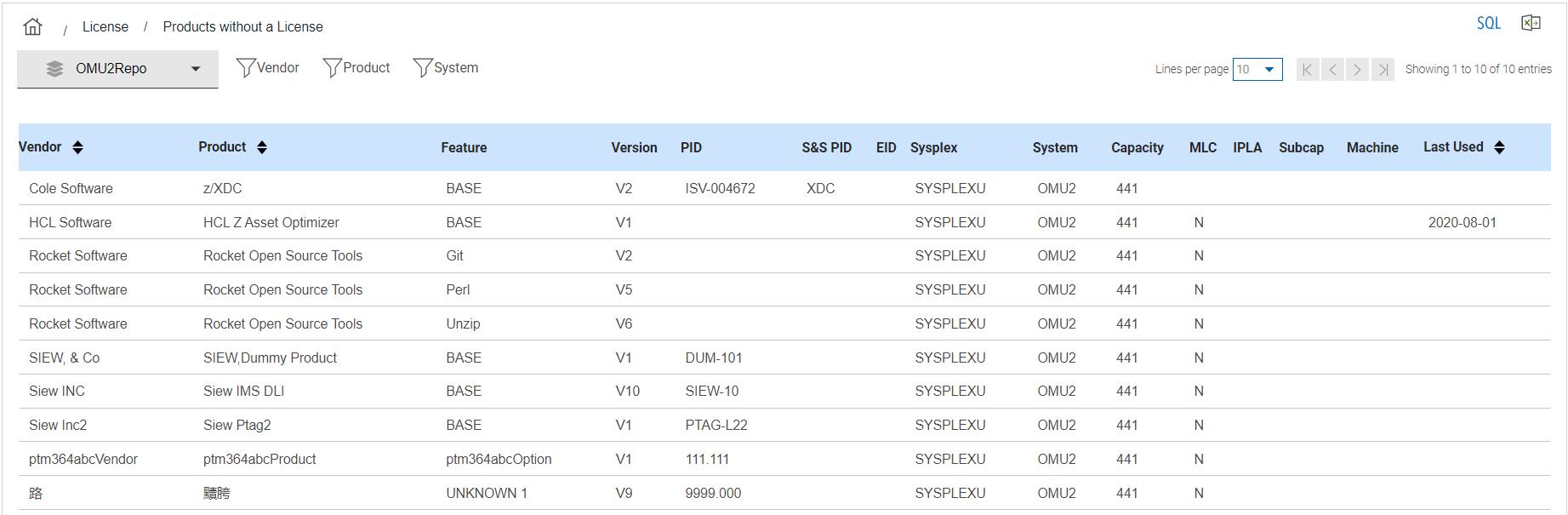
Task: Open the System filter
Action: coord(446,67)
